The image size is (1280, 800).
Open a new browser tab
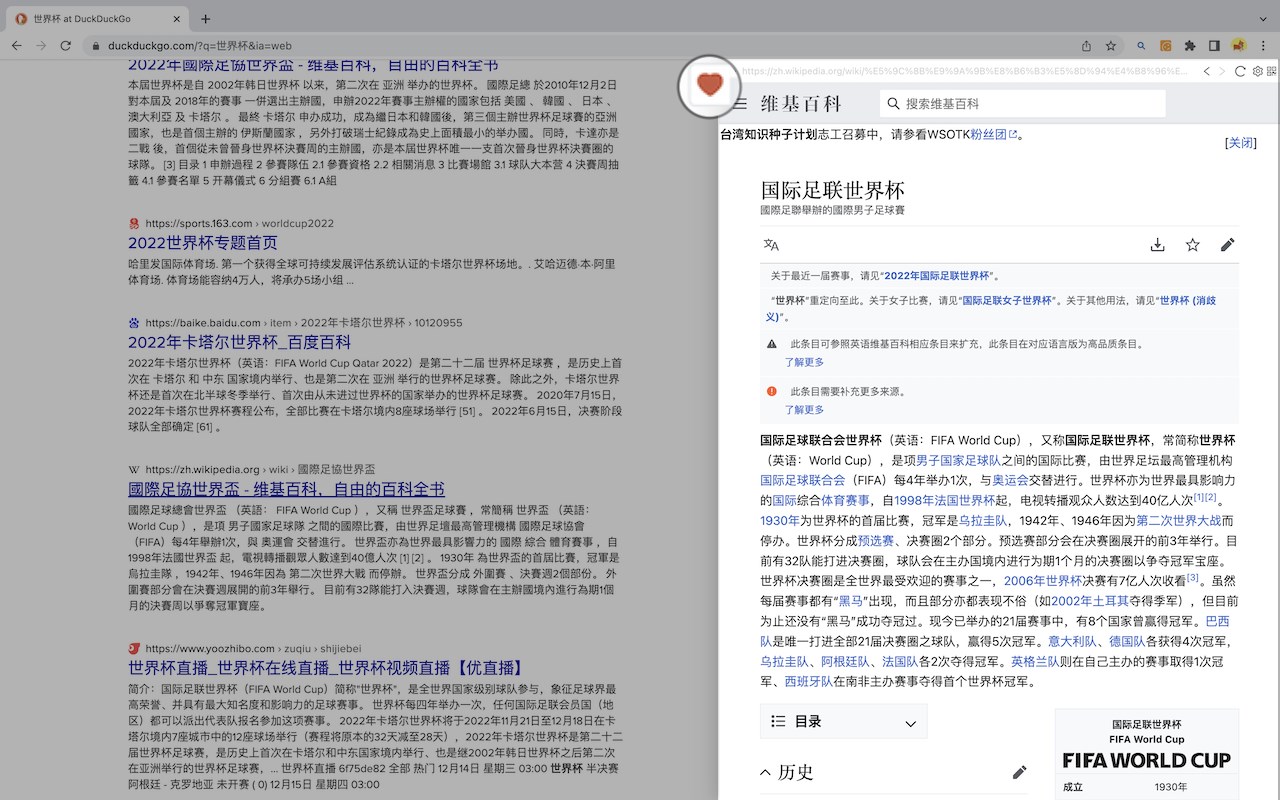205,19
